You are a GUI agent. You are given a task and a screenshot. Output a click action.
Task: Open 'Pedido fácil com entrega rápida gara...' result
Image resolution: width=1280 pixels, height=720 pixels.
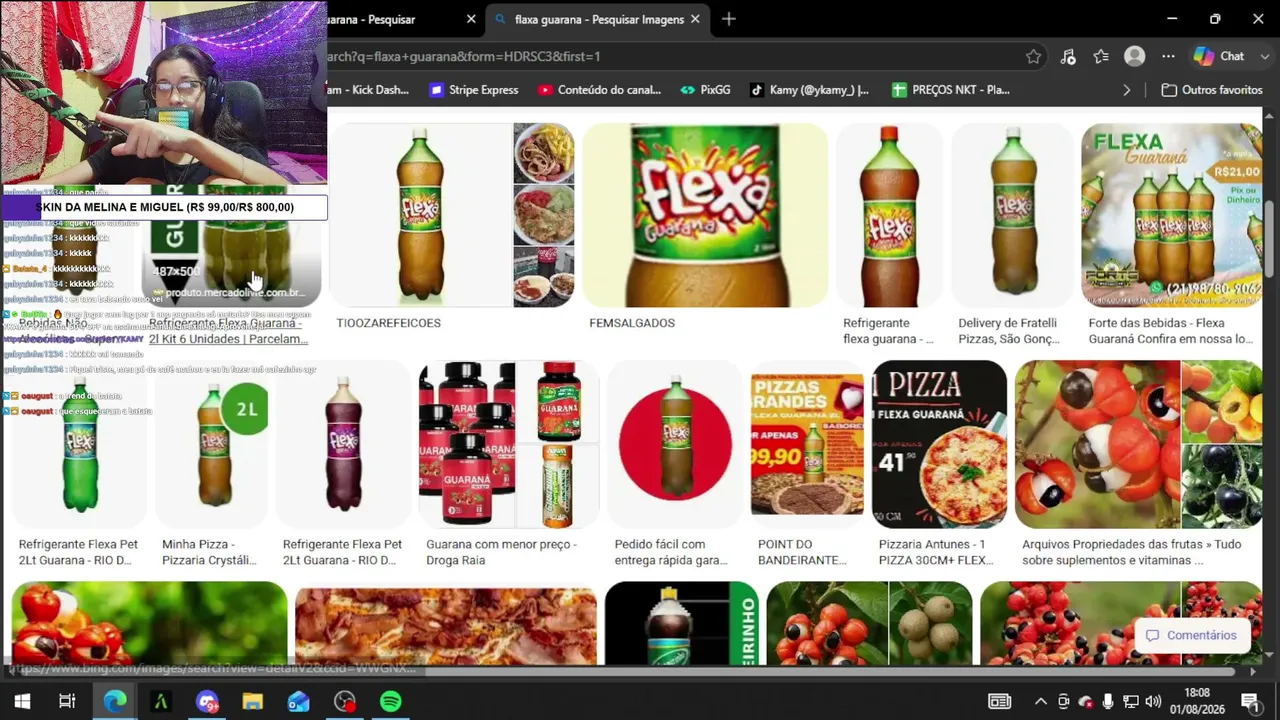click(x=671, y=552)
